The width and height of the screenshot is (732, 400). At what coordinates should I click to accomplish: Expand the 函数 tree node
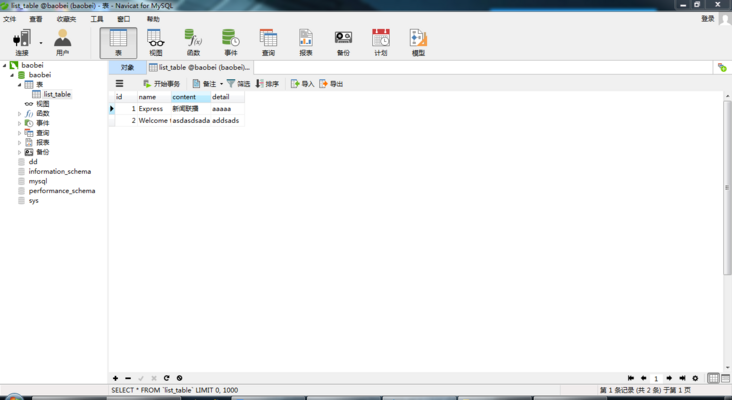click(20, 113)
